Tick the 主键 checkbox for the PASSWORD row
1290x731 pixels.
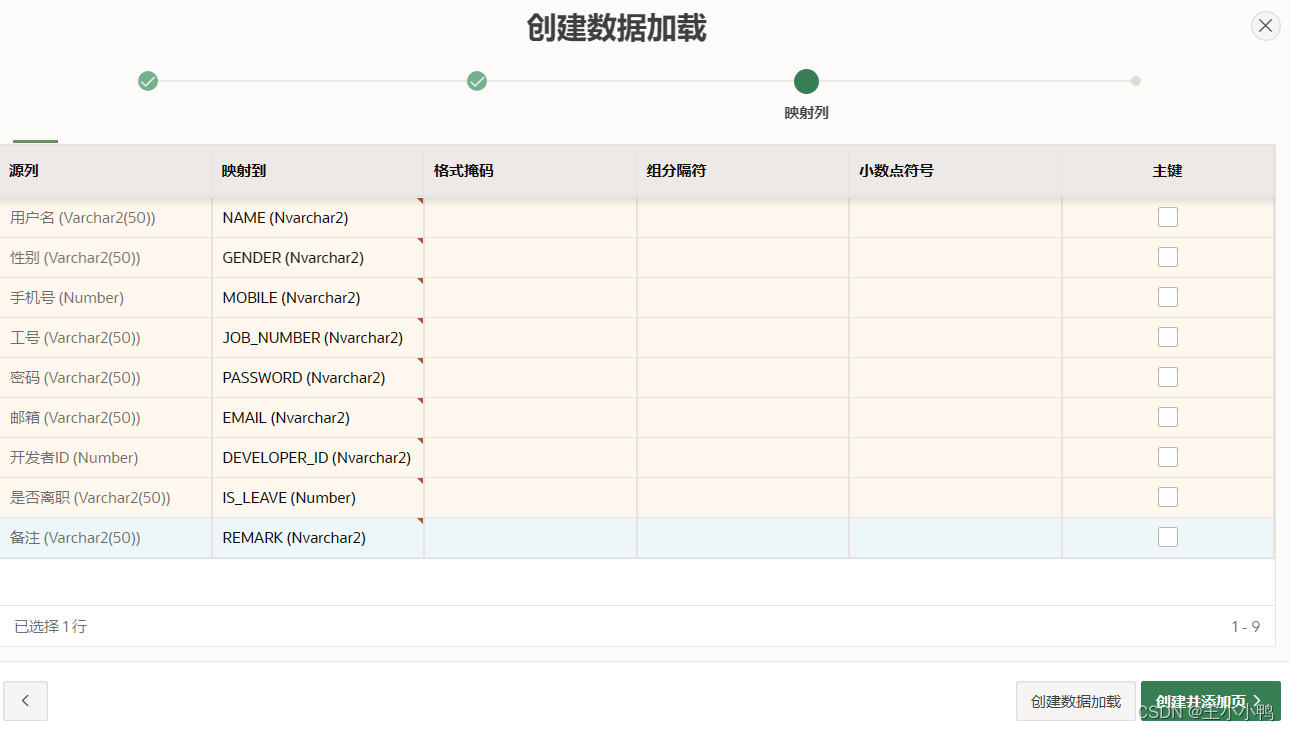point(1167,377)
